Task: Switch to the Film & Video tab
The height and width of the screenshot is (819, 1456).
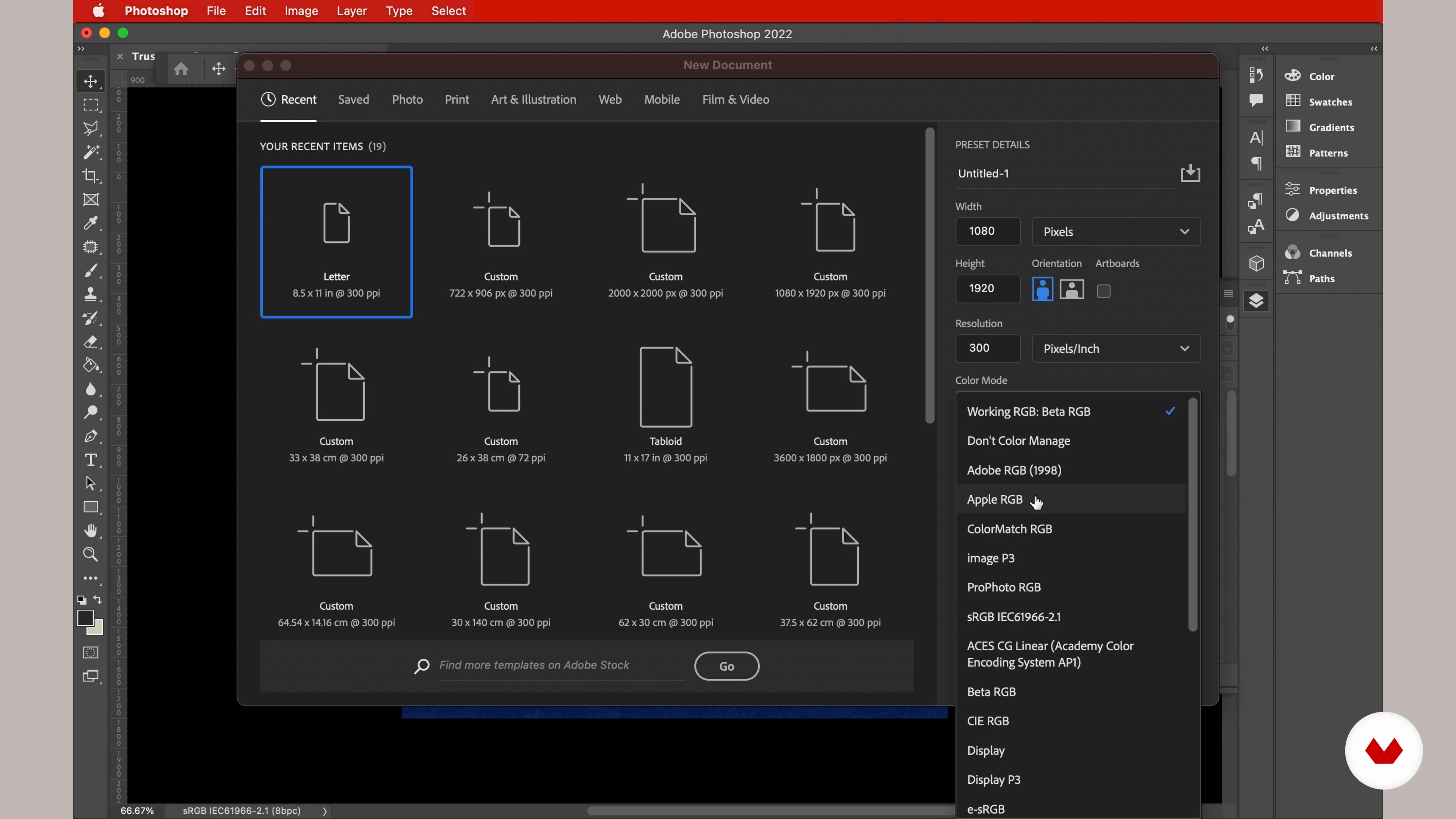Action: (735, 99)
